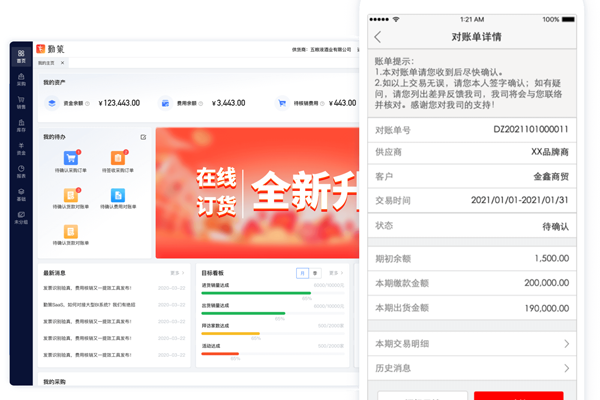
Task: Open 库存 inventory in the sidebar
Action: pos(21,125)
